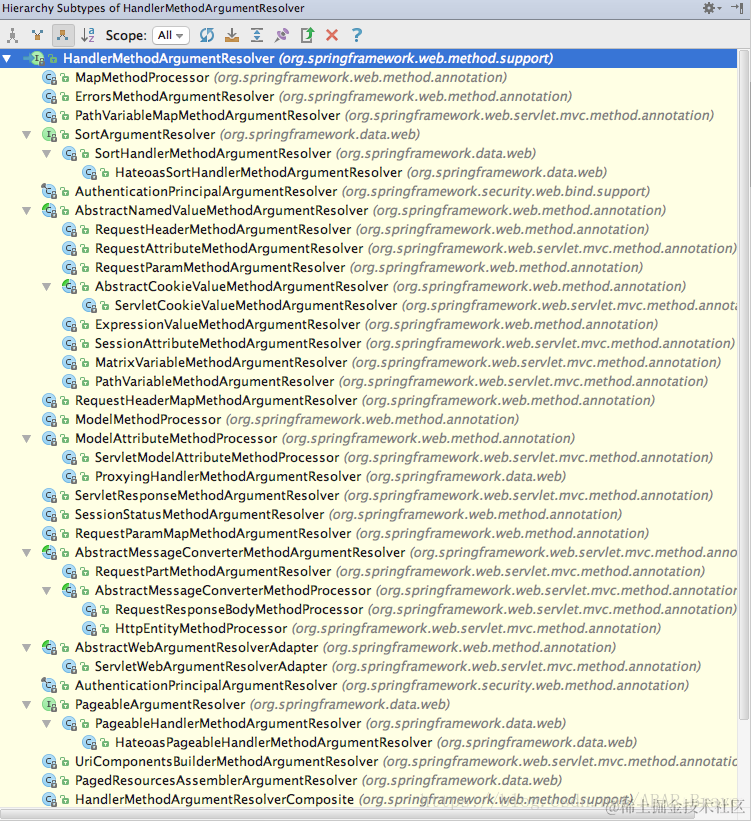
Task: Click class icon beside ErrorsMethodArgumentResolver
Action: tap(50, 97)
